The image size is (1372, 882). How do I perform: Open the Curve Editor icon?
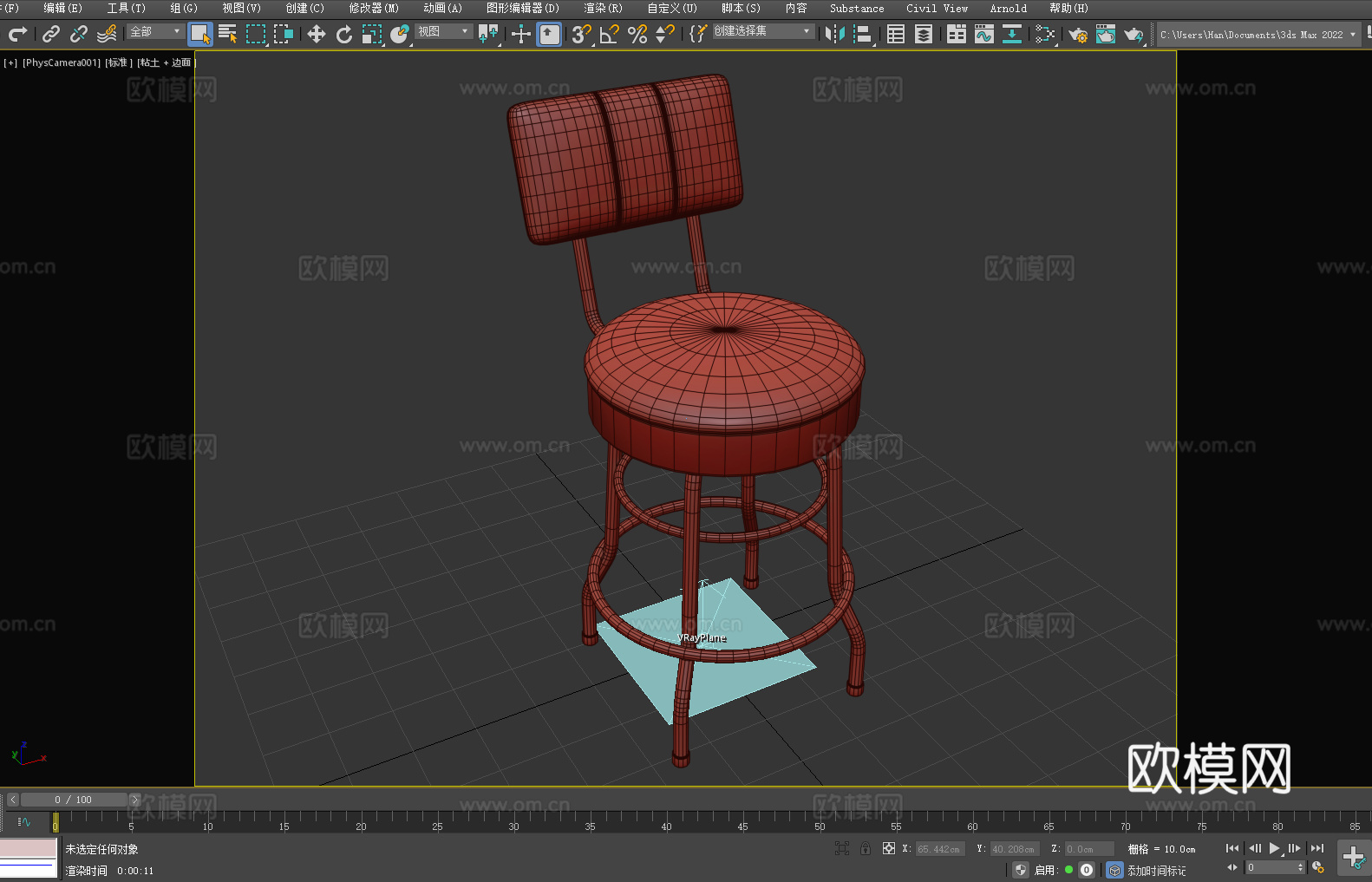(x=984, y=34)
